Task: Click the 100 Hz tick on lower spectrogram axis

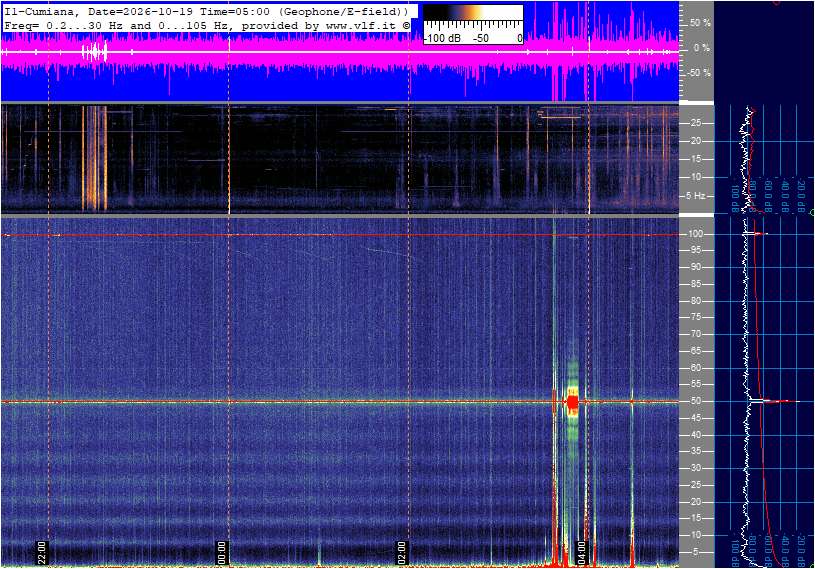Action: point(695,234)
